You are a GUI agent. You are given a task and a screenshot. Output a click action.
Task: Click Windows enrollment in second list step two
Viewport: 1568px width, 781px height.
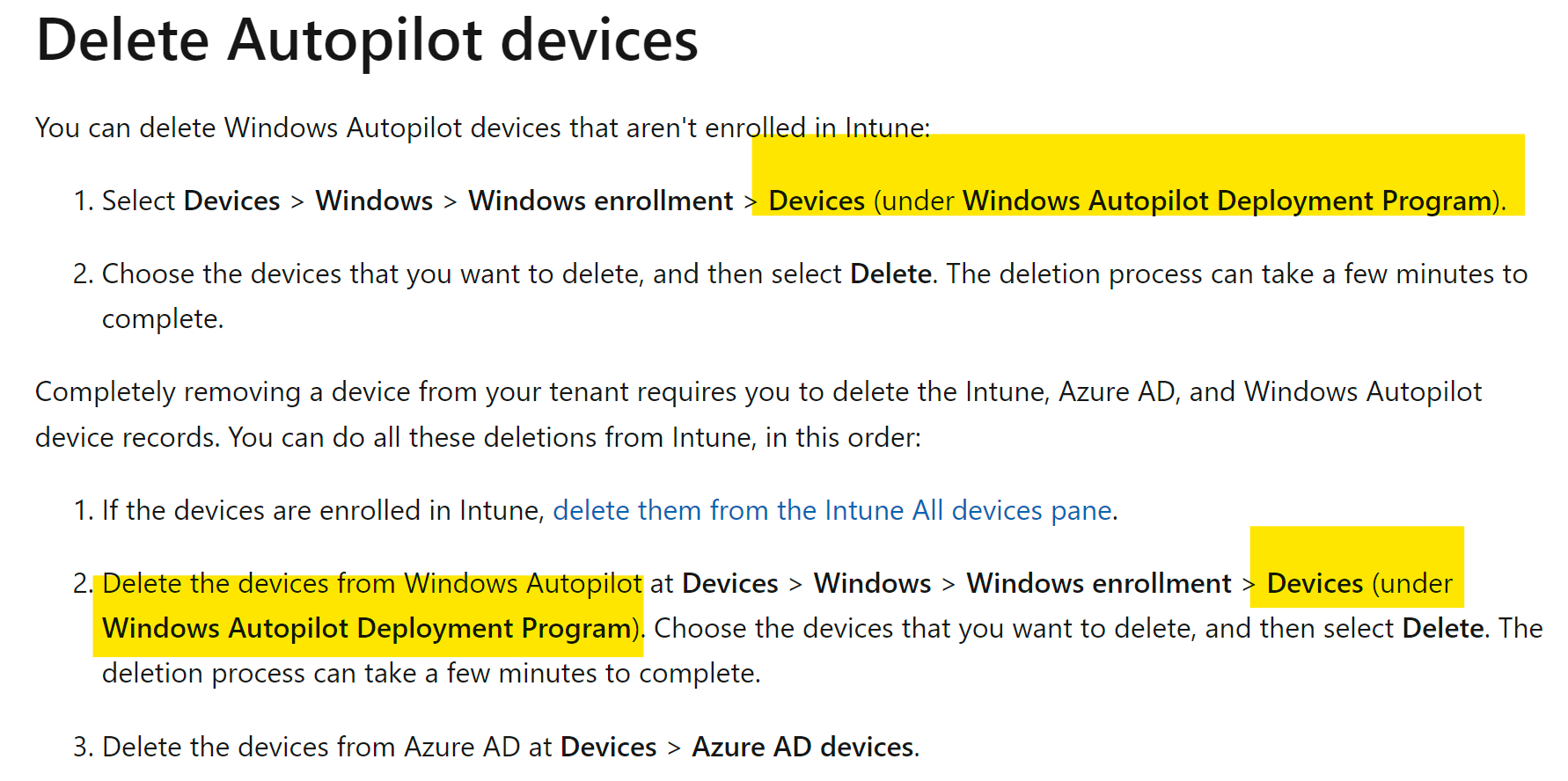[x=1099, y=584]
